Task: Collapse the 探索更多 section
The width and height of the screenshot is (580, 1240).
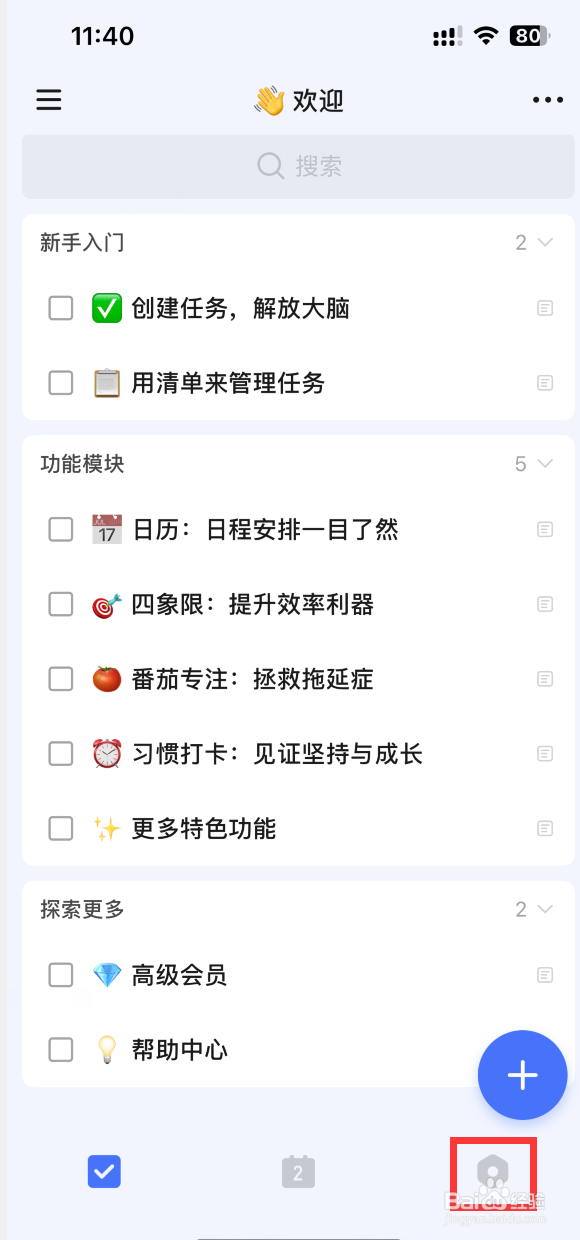Action: coord(545,909)
